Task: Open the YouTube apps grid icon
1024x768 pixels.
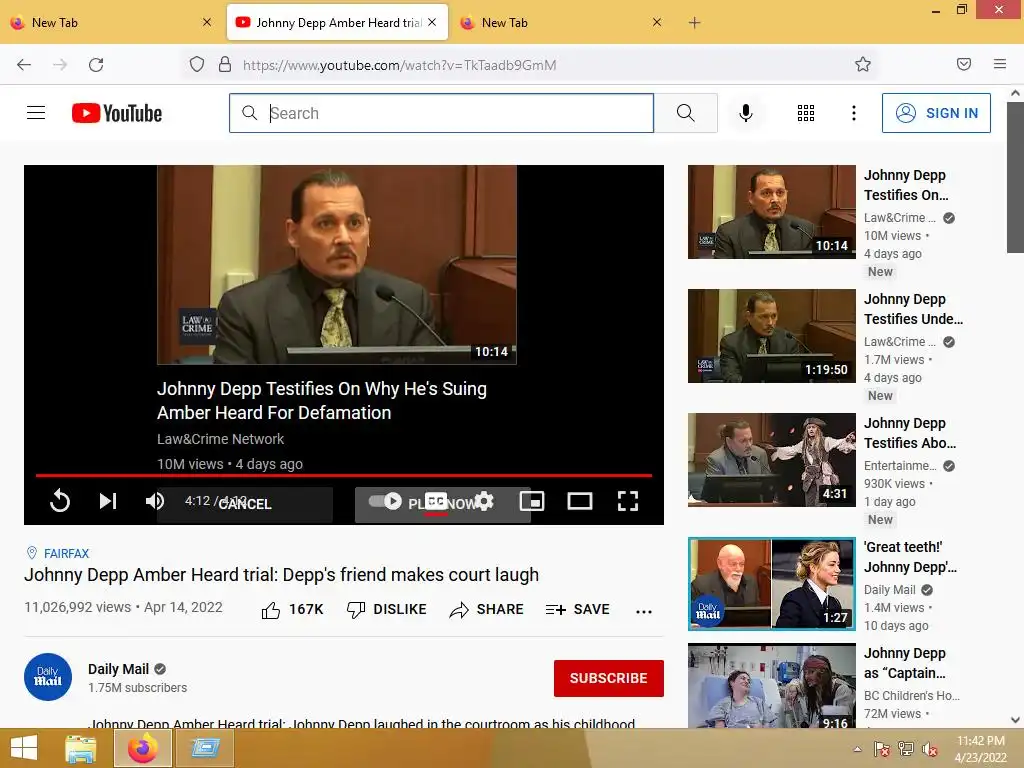Action: click(x=806, y=113)
